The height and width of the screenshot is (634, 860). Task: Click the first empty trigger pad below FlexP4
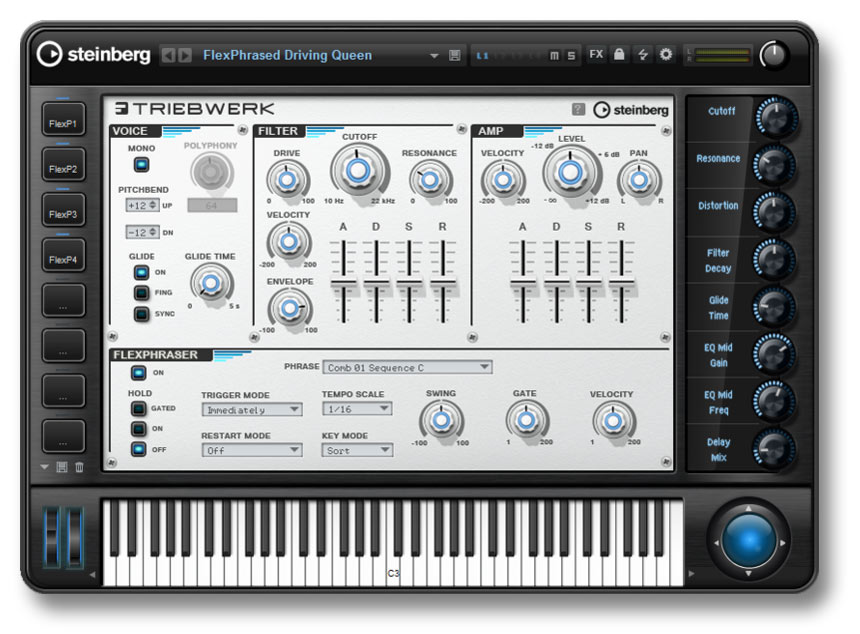pos(63,301)
